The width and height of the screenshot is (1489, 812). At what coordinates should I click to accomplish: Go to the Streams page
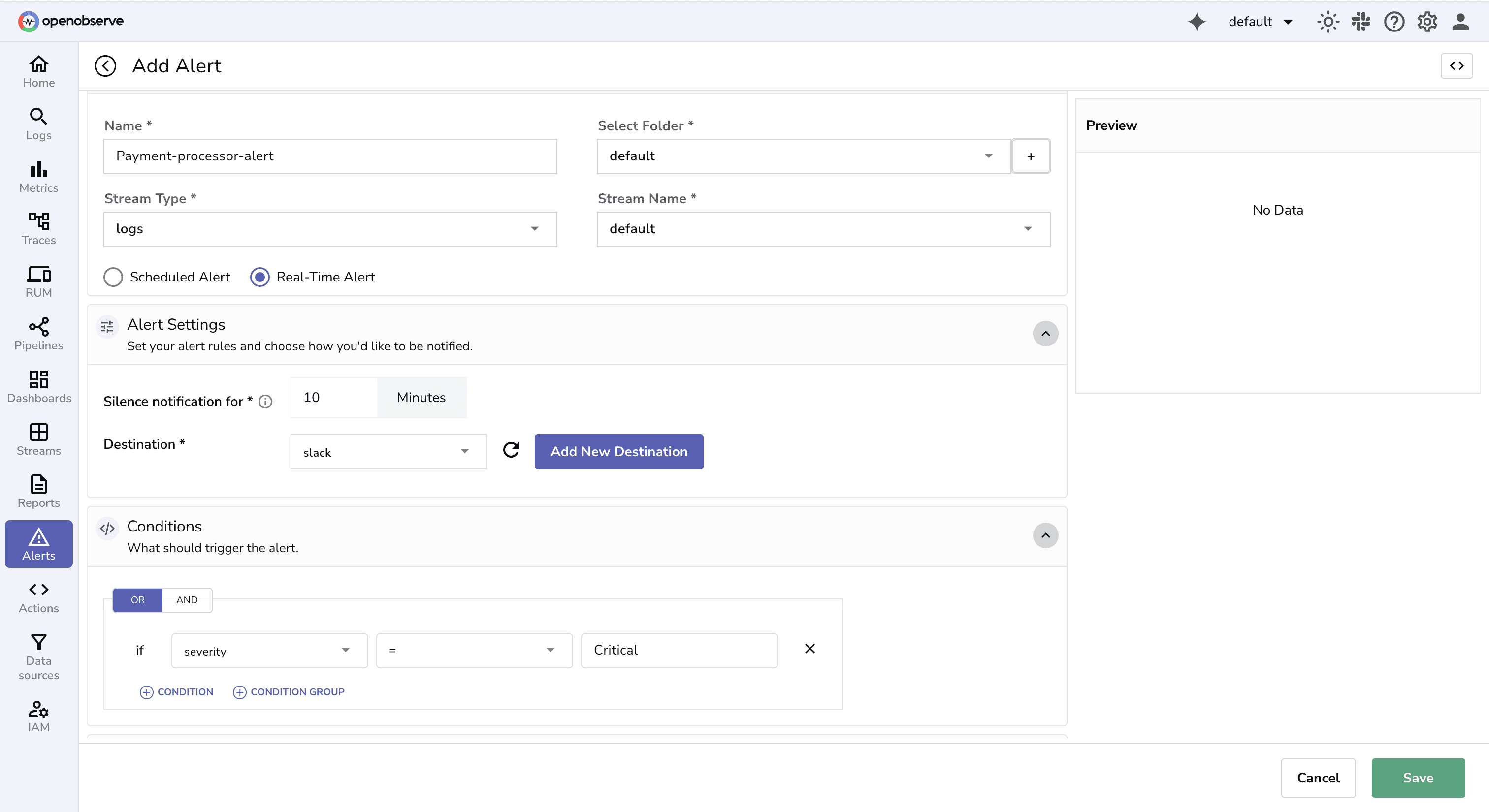click(38, 439)
